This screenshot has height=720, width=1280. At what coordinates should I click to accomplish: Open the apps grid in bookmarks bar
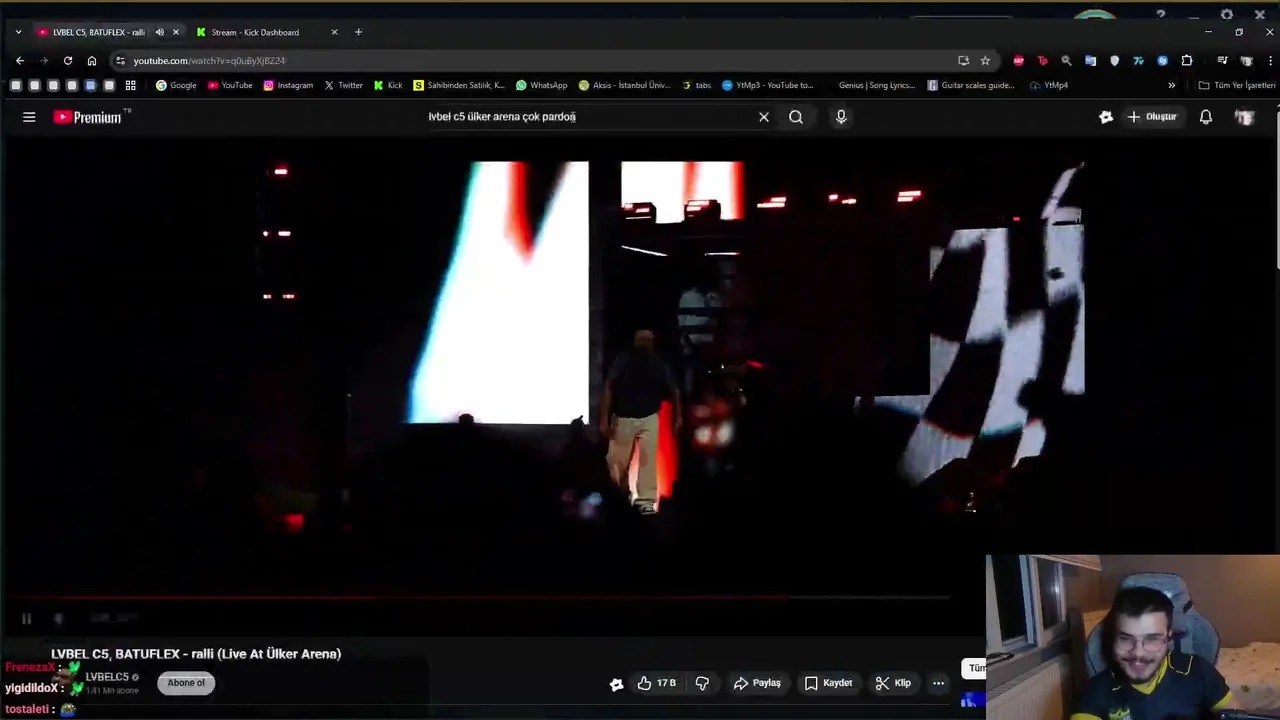[x=130, y=85]
